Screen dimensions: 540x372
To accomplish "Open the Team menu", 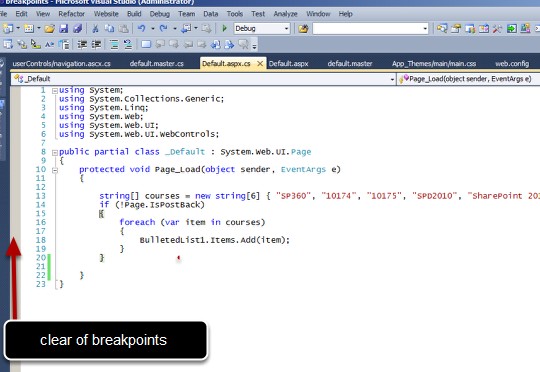I will click(186, 14).
